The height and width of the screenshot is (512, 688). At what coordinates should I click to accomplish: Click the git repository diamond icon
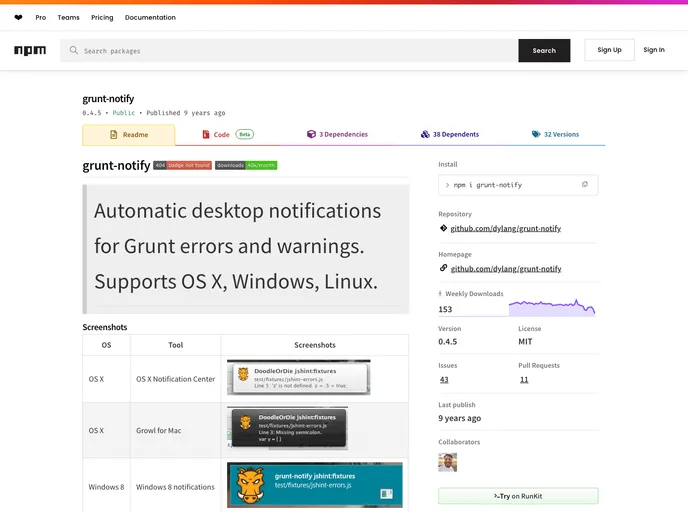point(443,228)
